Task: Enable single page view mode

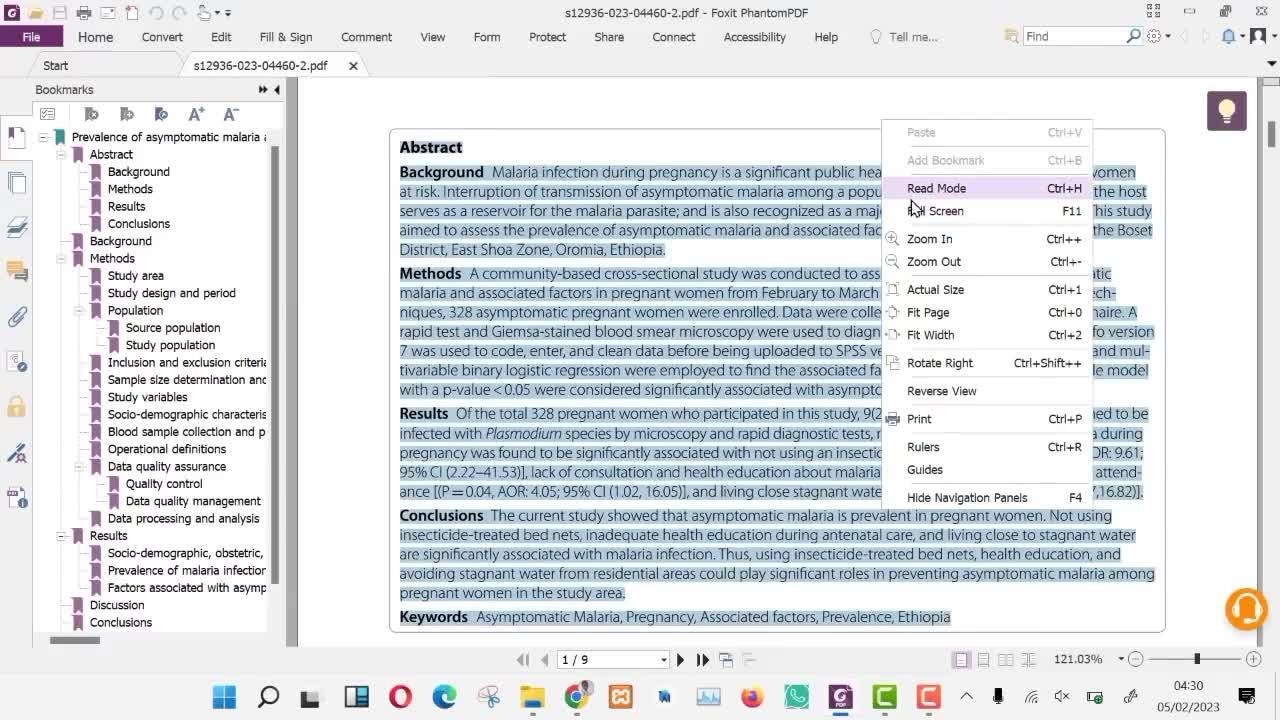Action: click(x=961, y=660)
